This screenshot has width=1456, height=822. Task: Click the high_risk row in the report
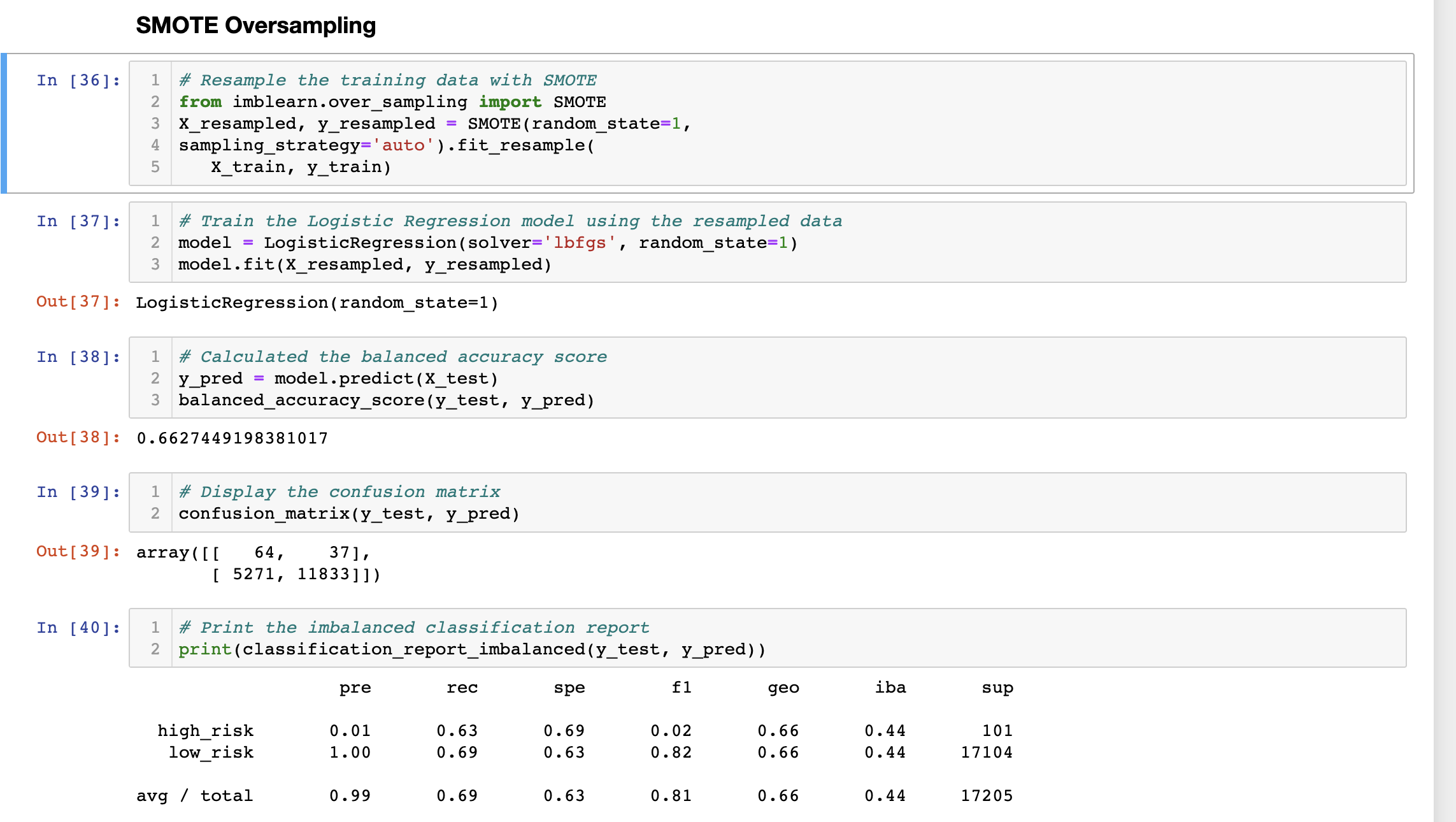pyautogui.click(x=205, y=730)
